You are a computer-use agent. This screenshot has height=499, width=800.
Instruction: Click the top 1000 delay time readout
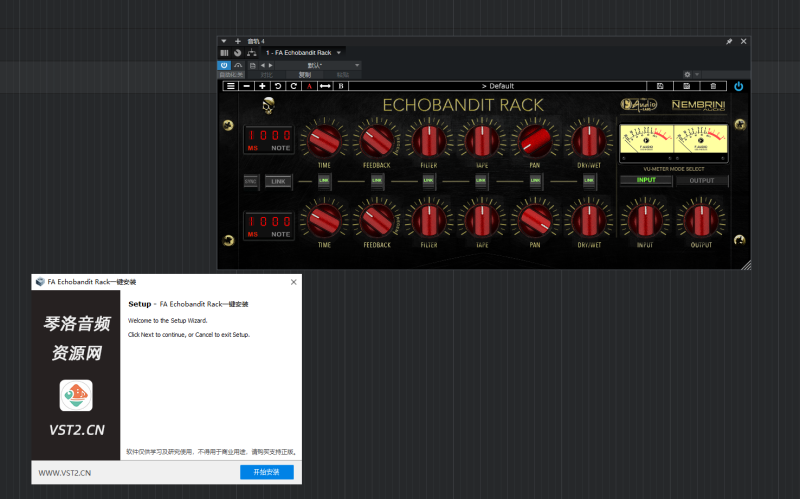click(269, 135)
